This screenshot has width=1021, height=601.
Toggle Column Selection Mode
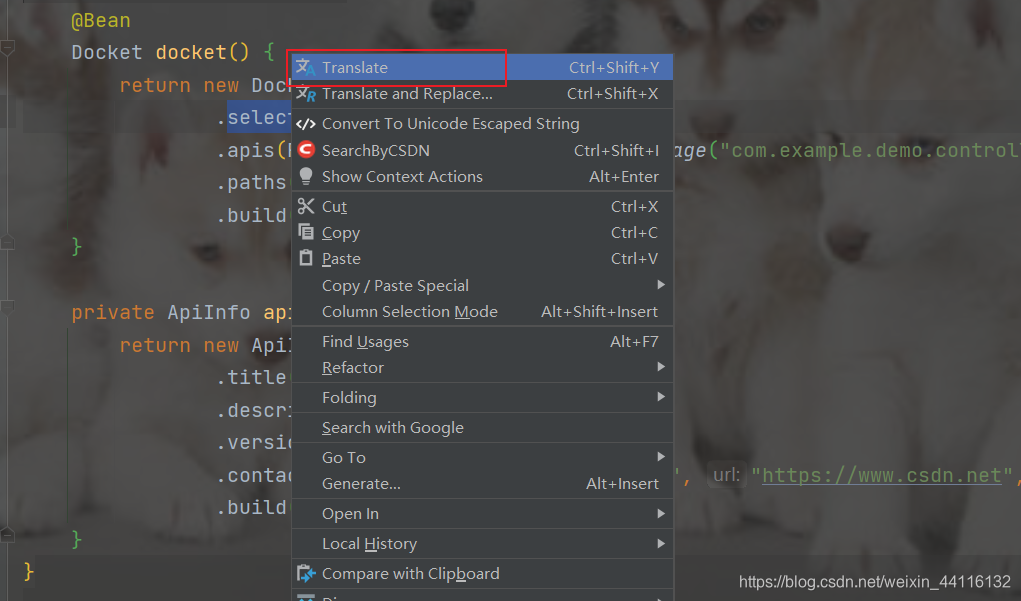click(x=482, y=311)
